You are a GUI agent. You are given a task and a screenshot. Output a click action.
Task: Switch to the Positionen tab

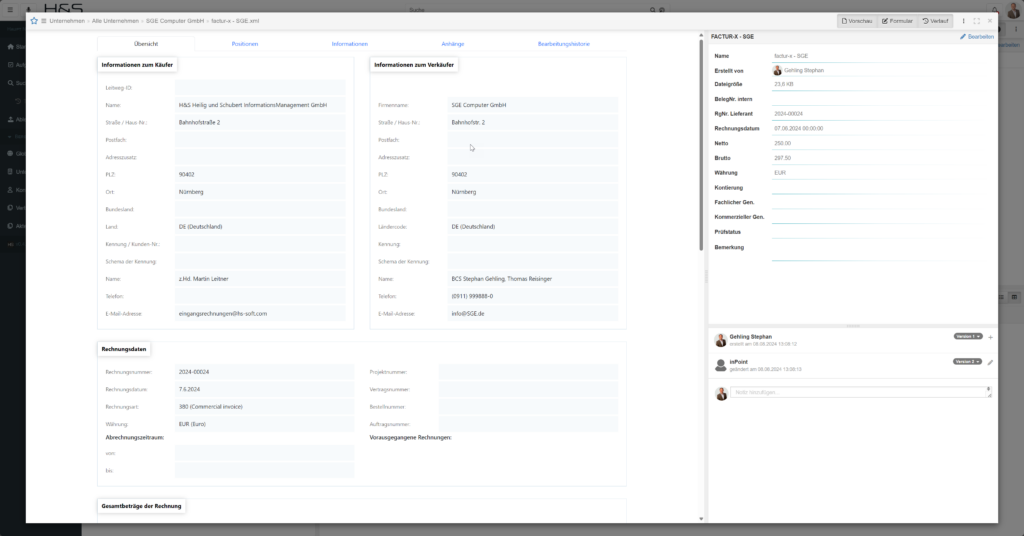(x=245, y=44)
